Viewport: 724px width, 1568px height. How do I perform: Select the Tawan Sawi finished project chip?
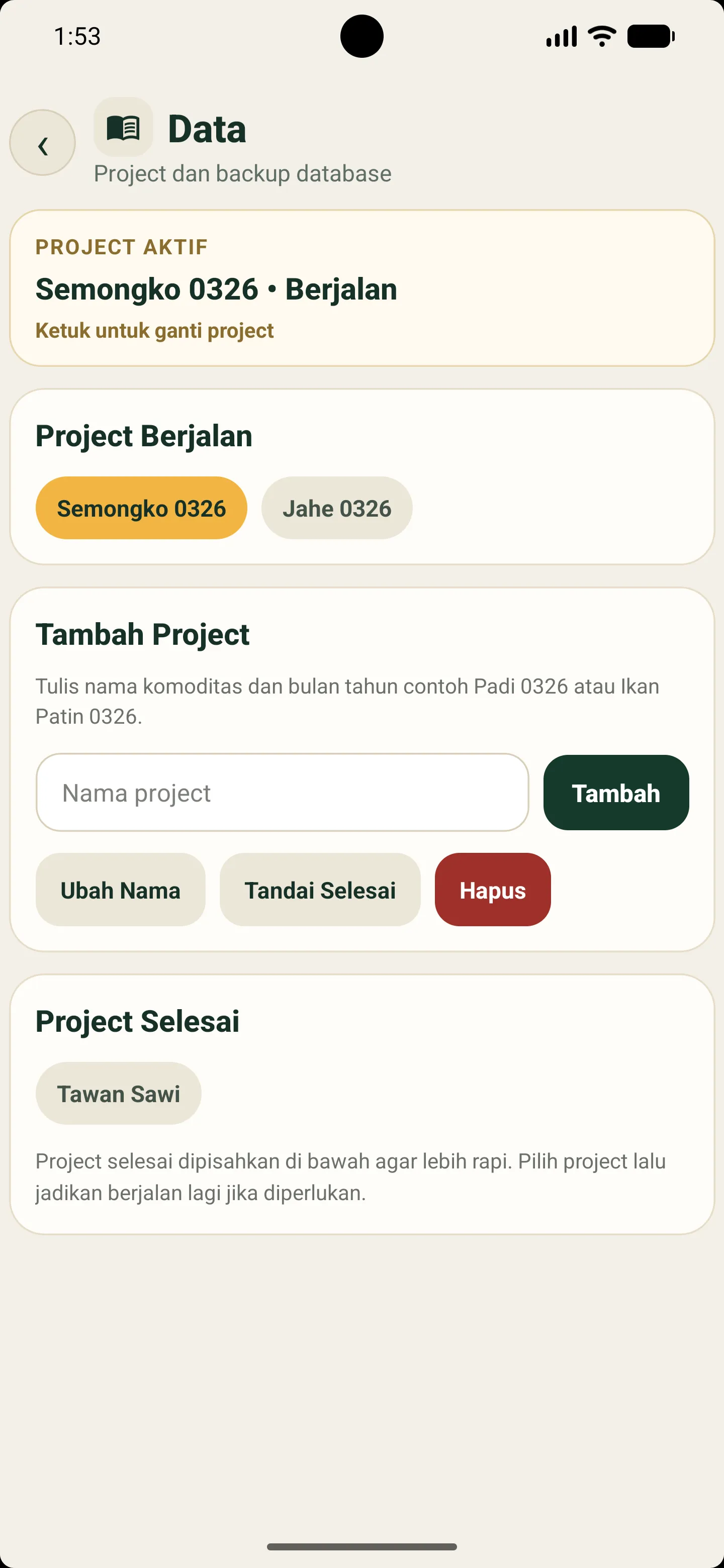pos(118,1093)
